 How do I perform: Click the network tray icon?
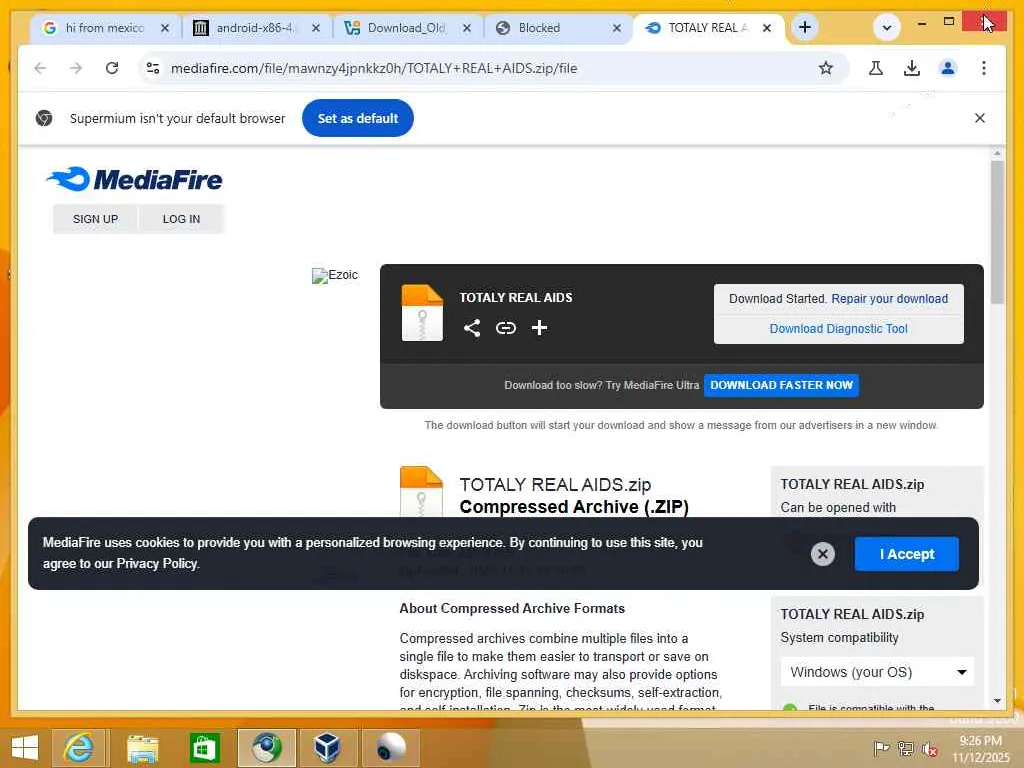[906, 748]
